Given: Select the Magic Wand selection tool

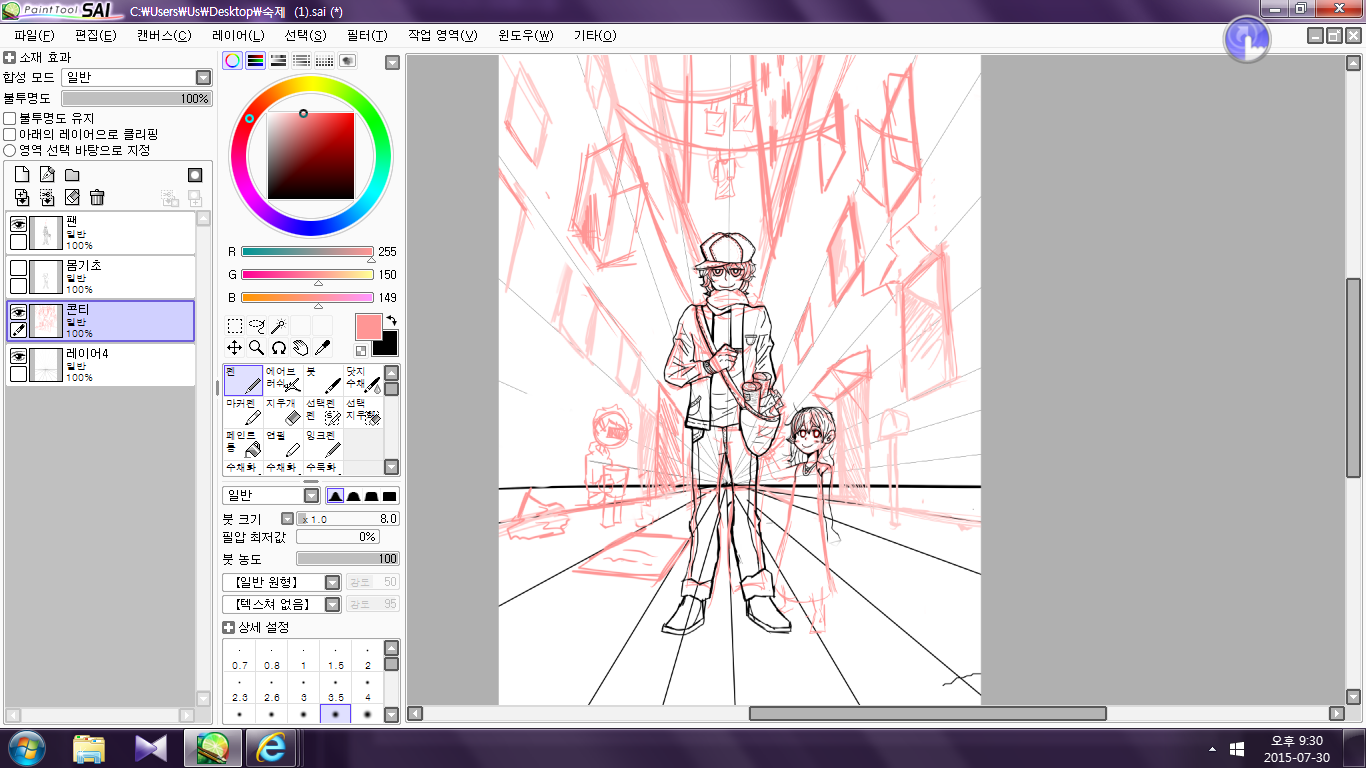Looking at the screenshot, I should point(279,325).
